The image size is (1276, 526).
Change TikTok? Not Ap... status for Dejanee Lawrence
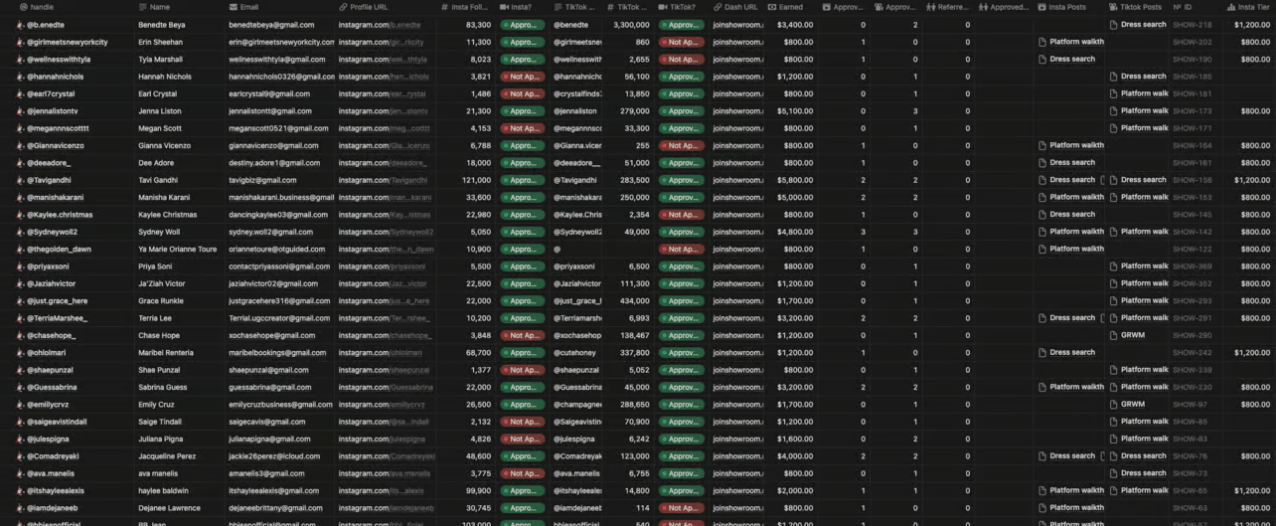click(681, 508)
